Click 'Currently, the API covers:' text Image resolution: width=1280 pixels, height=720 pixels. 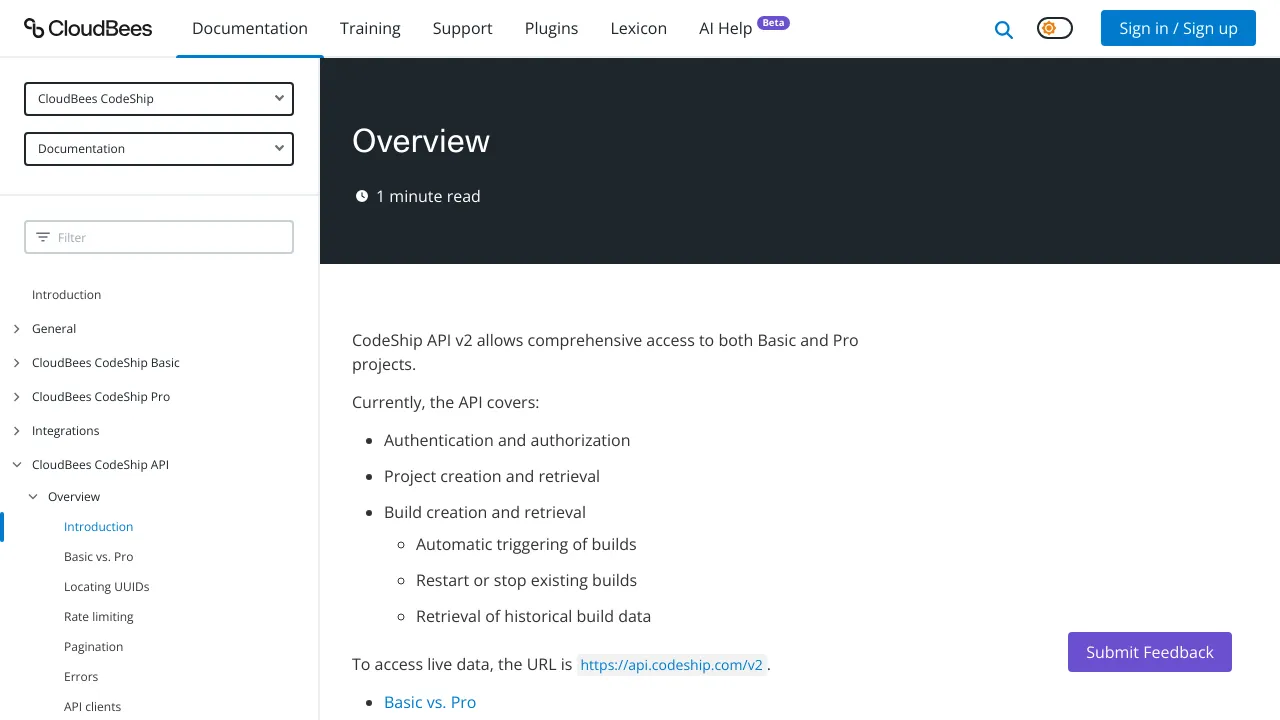click(x=445, y=403)
